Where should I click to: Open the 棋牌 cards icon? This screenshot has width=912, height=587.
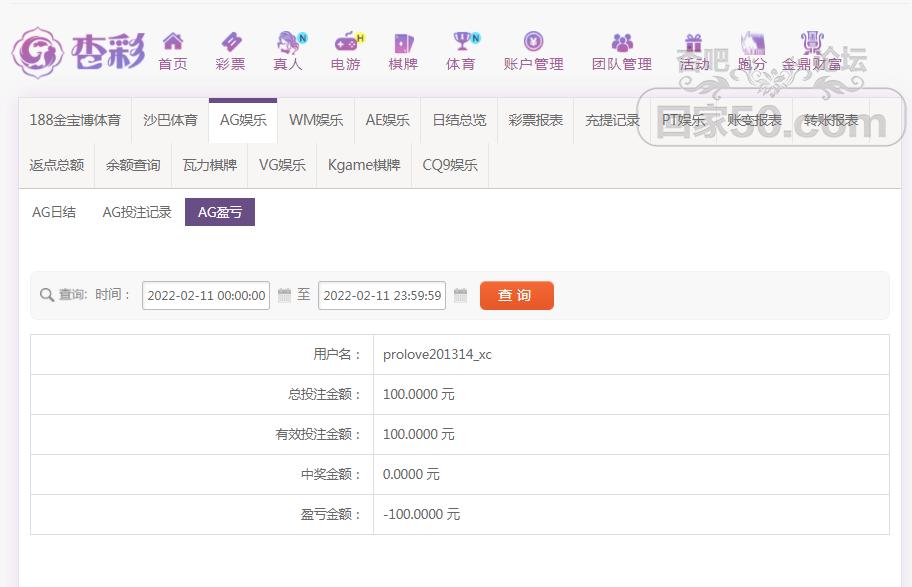coord(404,43)
